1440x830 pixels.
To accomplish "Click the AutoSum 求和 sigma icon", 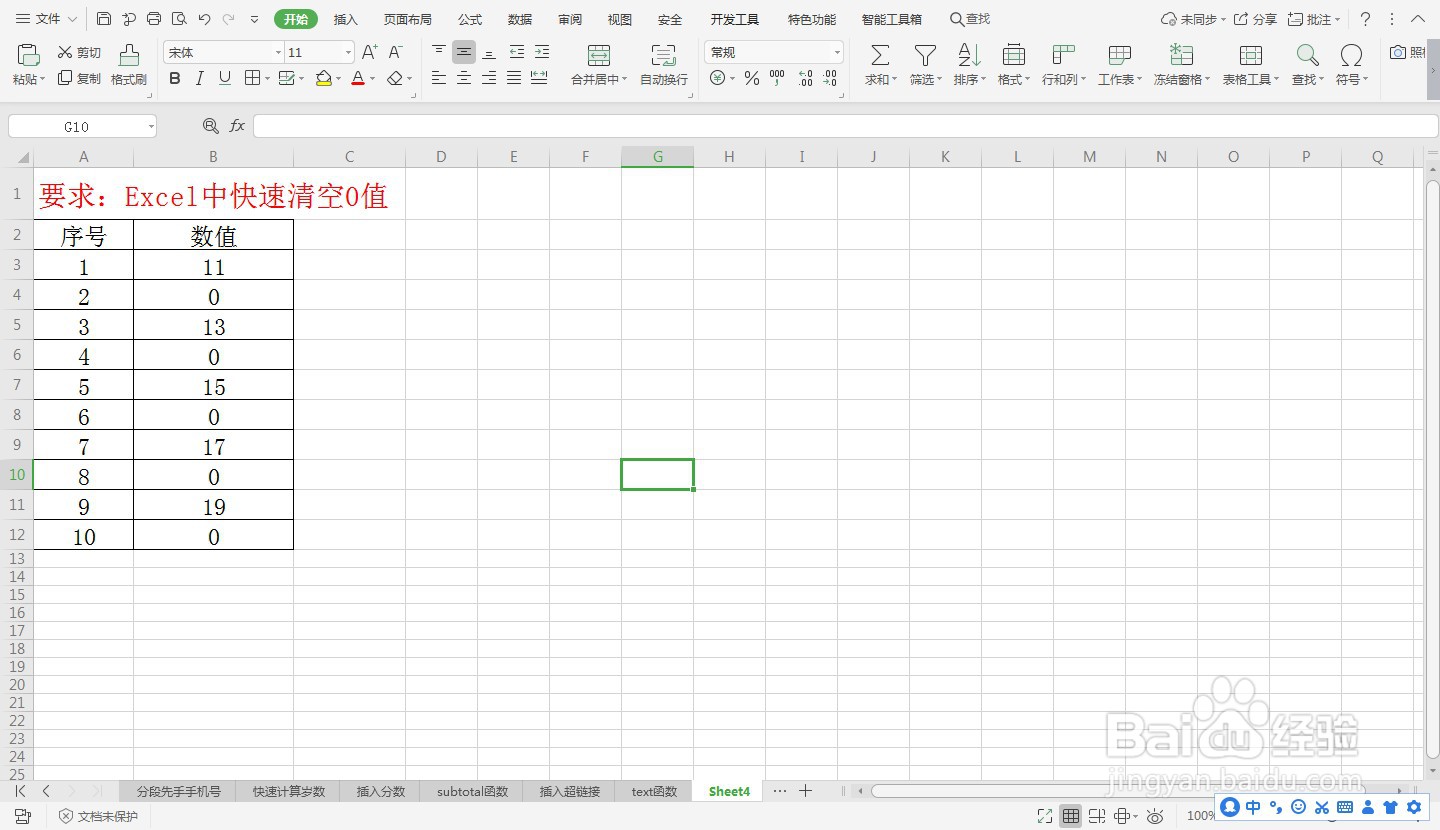I will (879, 55).
